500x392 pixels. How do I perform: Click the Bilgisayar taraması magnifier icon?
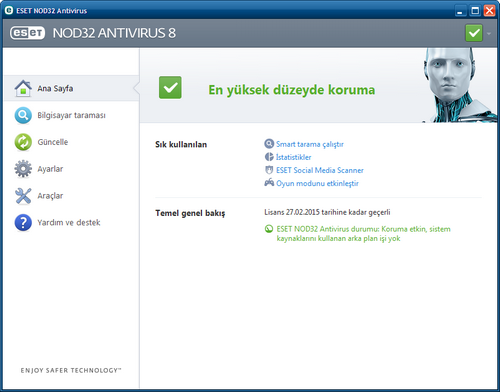coord(23,115)
